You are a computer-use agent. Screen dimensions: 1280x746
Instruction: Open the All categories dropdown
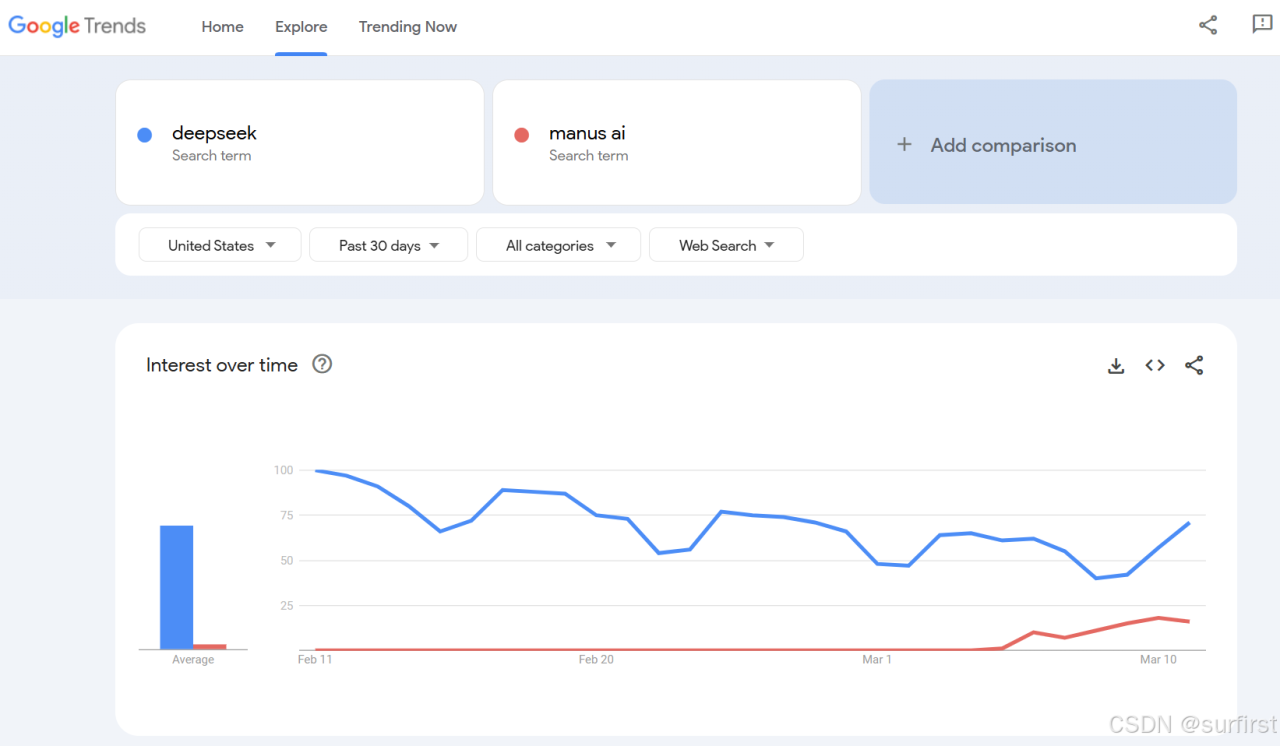point(558,245)
